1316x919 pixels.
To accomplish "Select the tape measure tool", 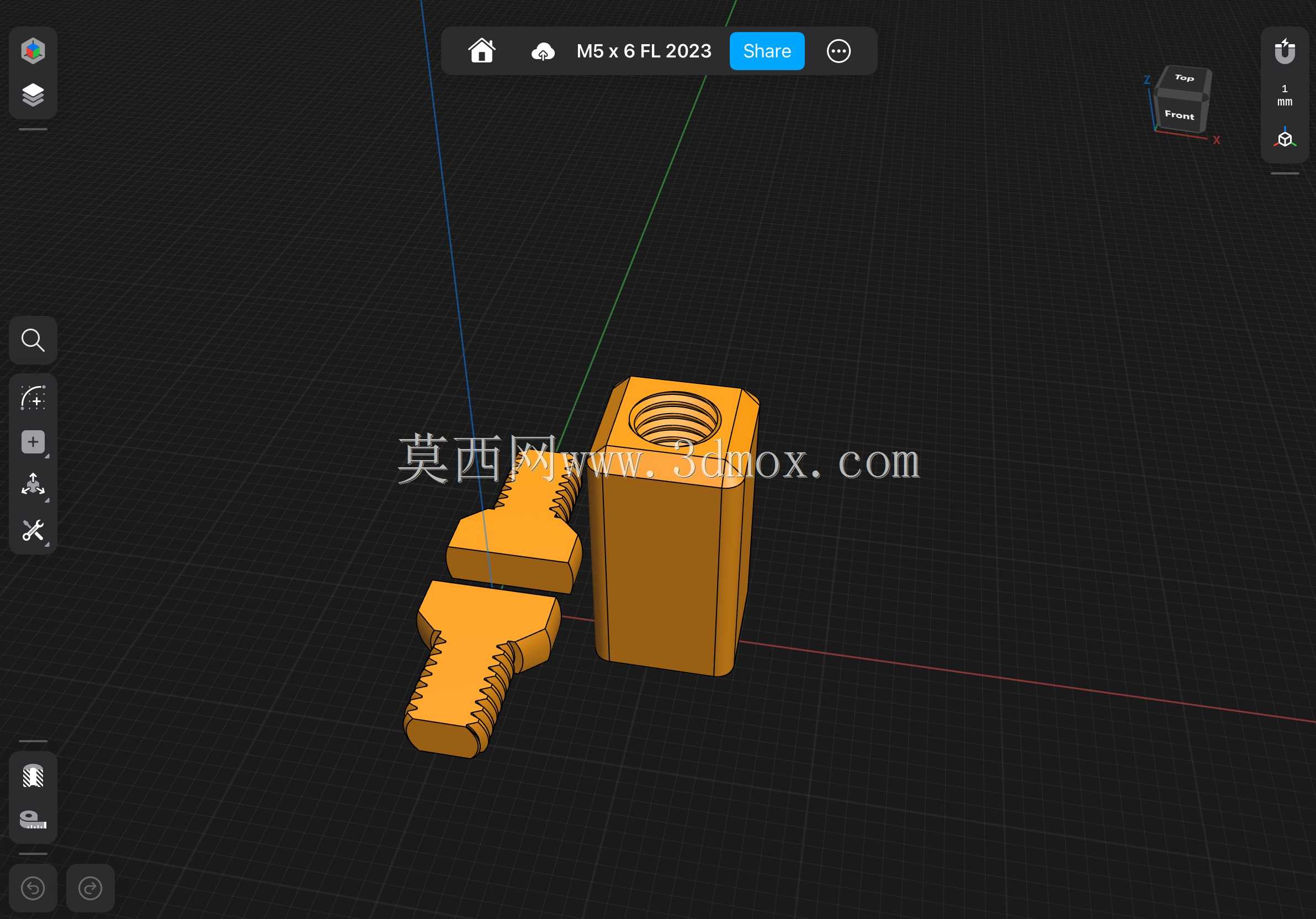I will 33,820.
